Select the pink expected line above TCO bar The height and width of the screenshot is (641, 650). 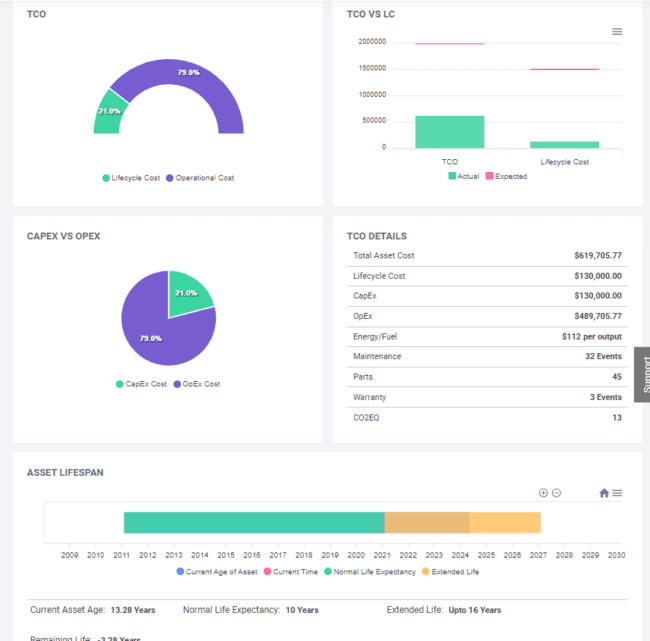tap(450, 44)
